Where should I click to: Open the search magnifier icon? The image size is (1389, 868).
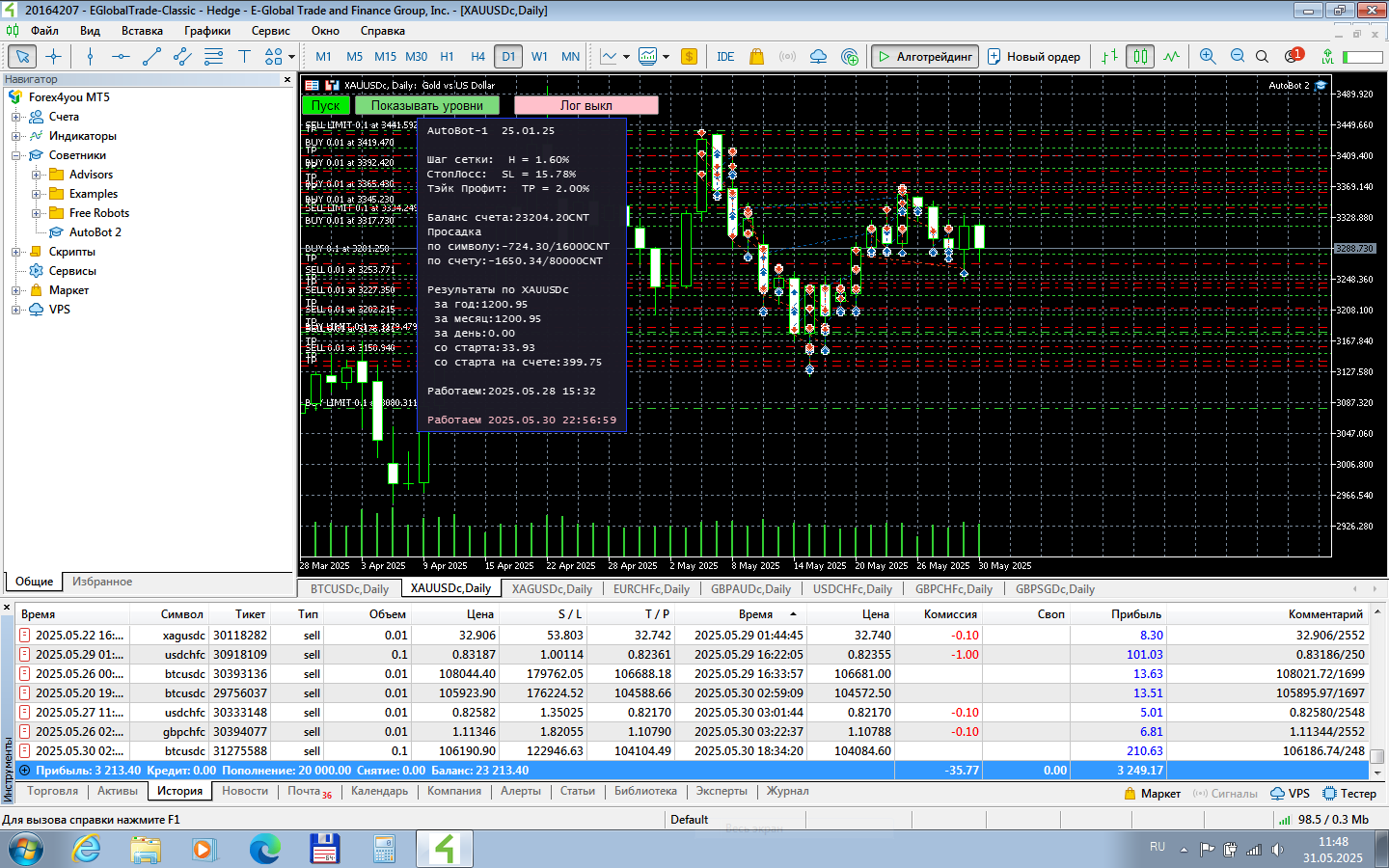(x=1262, y=57)
